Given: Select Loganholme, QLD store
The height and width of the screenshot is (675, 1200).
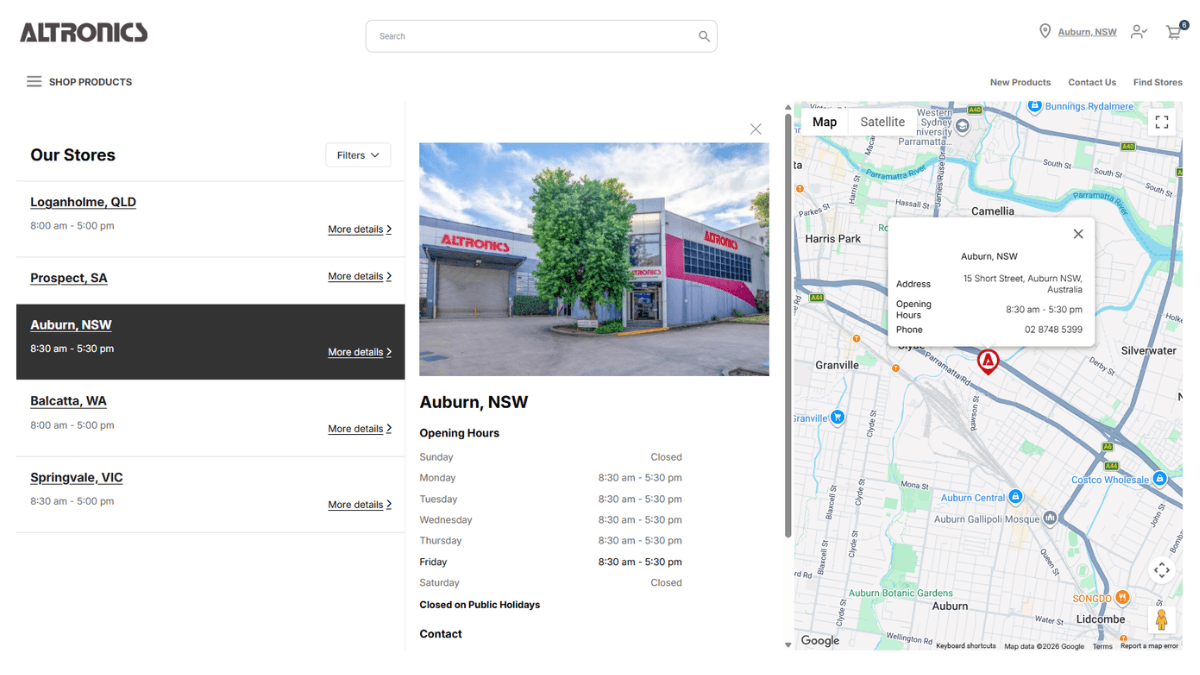Looking at the screenshot, I should 83,202.
